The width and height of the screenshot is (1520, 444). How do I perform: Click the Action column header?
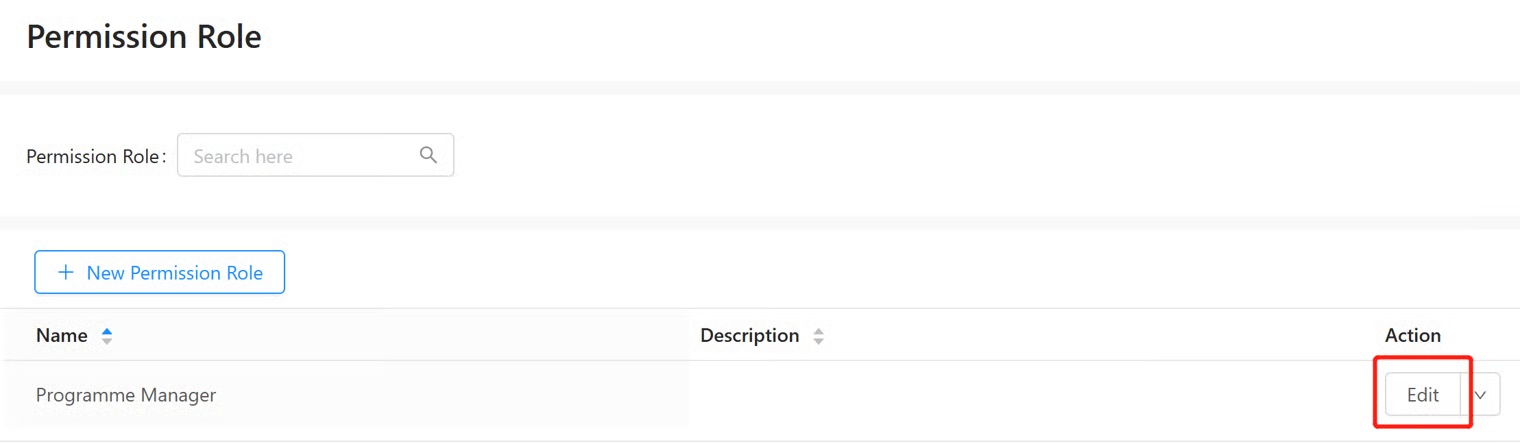pyautogui.click(x=1412, y=336)
